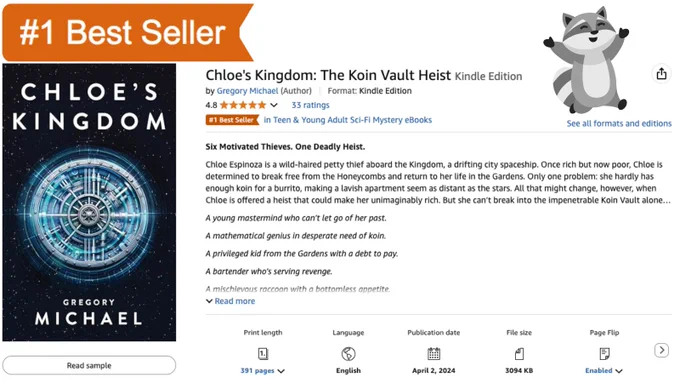Click the small #1 Best Seller badge
Viewport: 680px width, 383px height.
tap(232, 120)
